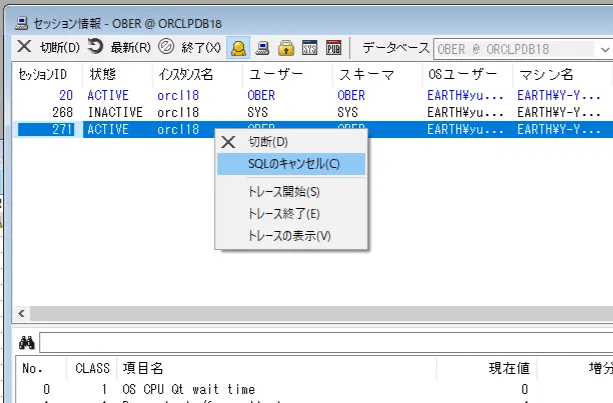Image resolution: width=613 pixels, height=403 pixels.
Task: Click the SYS user cell in row 268
Action: tap(258, 113)
